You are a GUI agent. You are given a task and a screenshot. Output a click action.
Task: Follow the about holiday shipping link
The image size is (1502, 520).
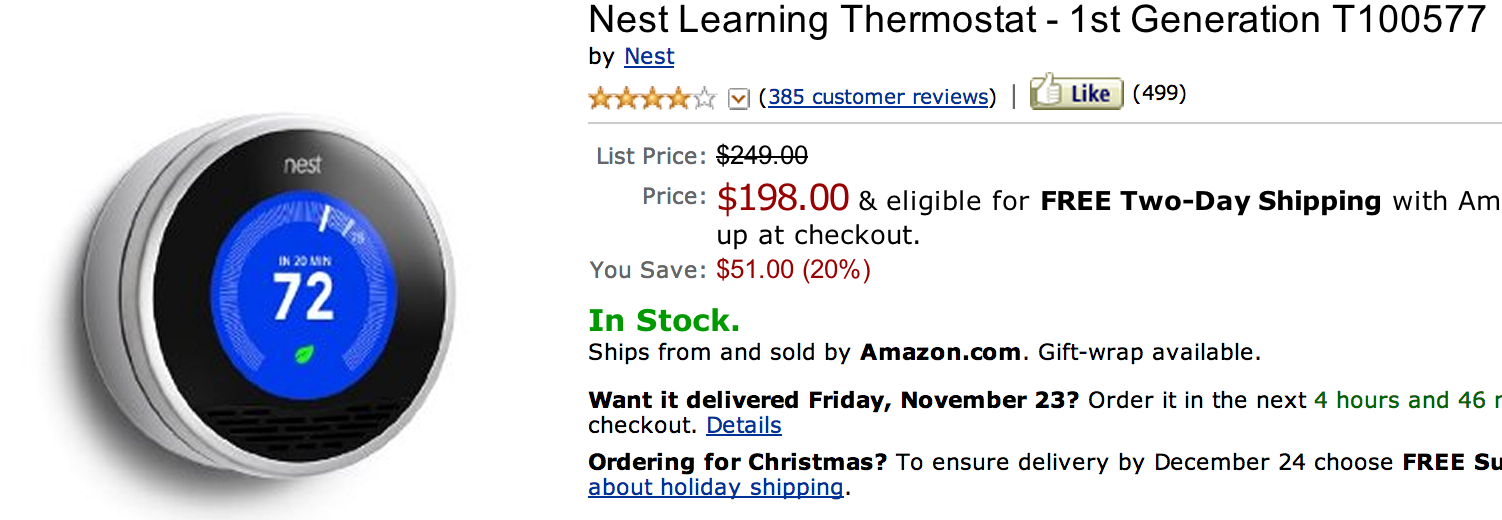(x=716, y=488)
